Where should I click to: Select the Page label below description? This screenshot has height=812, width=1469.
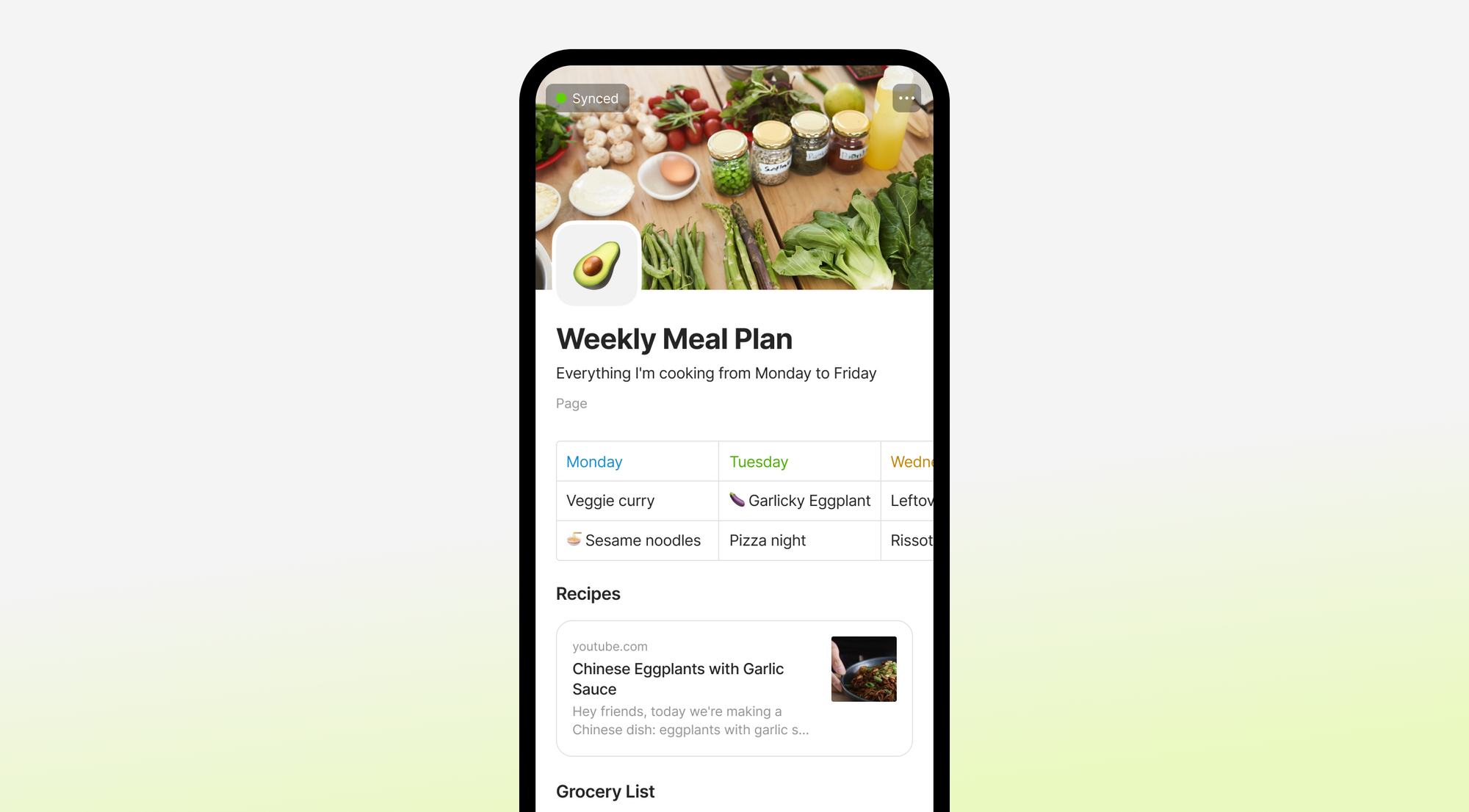[x=570, y=402]
